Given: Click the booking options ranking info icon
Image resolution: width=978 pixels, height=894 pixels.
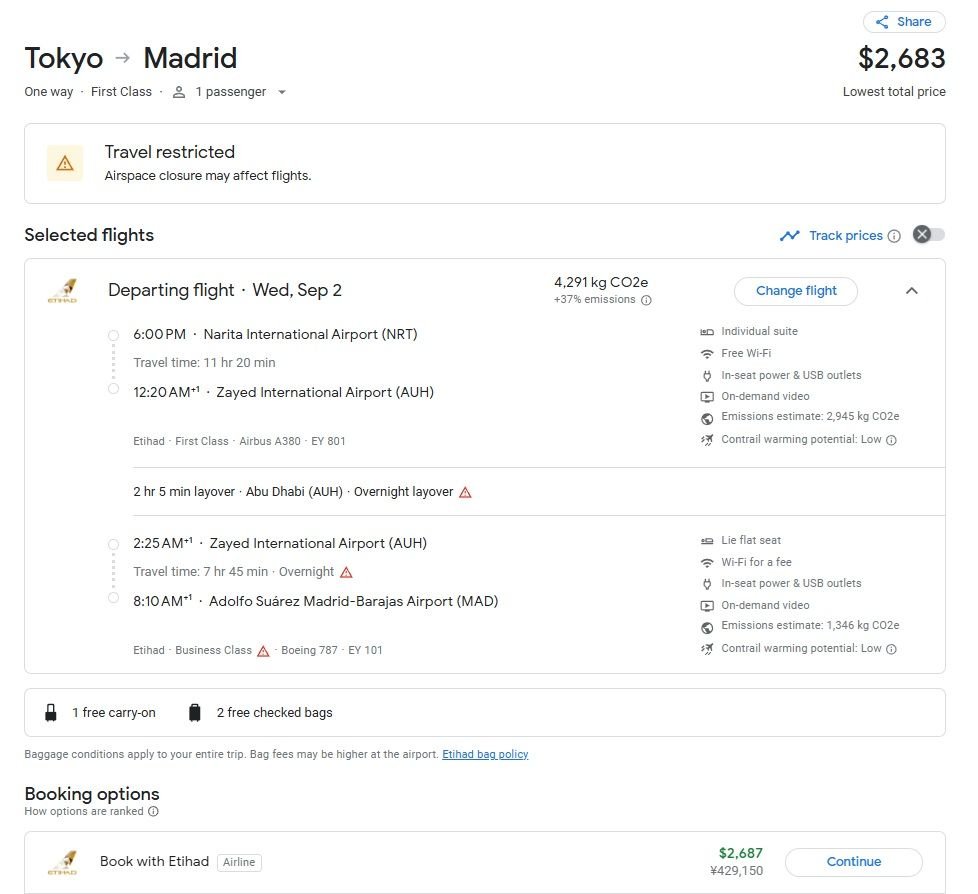Looking at the screenshot, I should click(153, 812).
